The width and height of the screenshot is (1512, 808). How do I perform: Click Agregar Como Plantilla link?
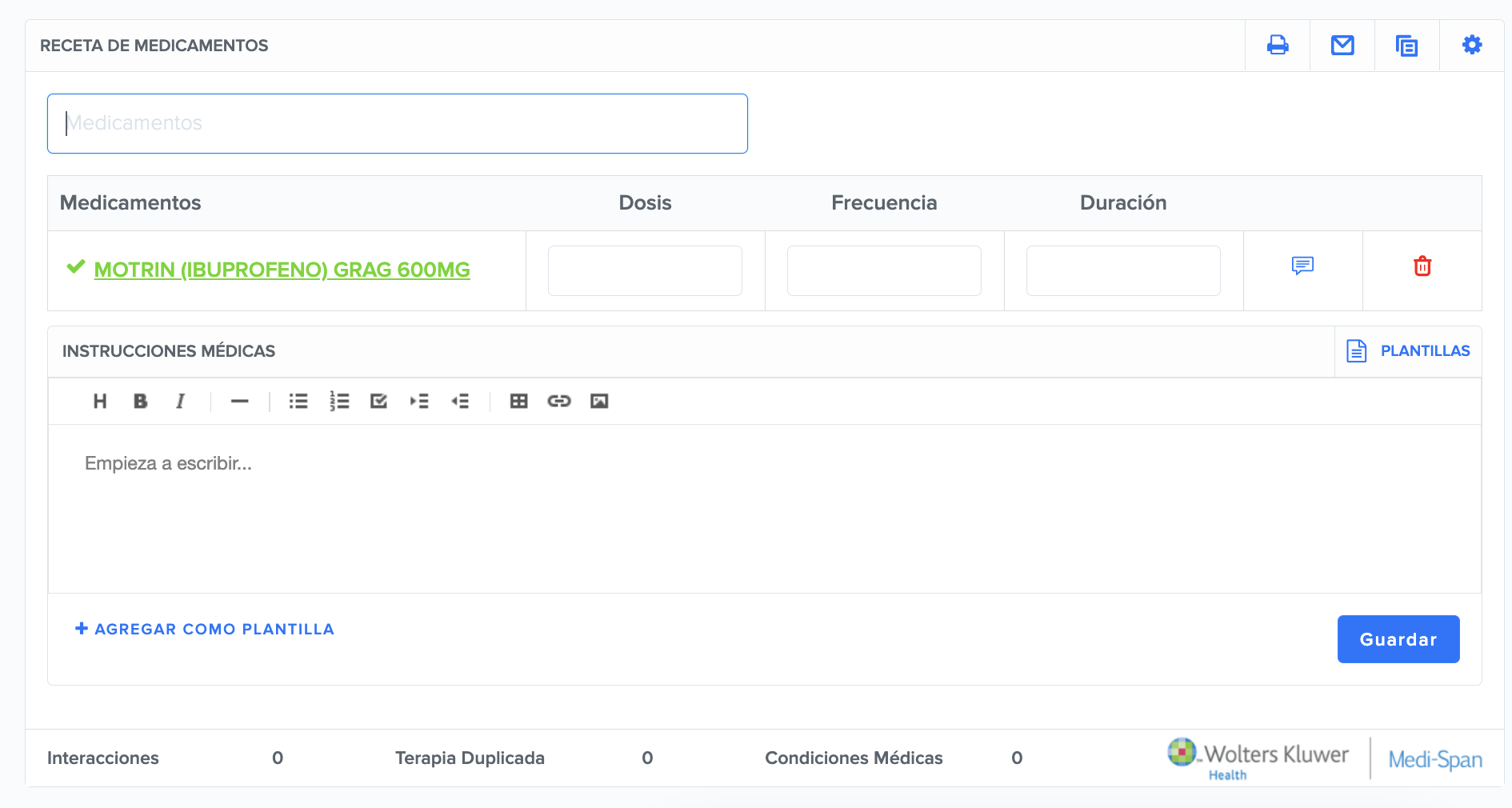pos(204,629)
